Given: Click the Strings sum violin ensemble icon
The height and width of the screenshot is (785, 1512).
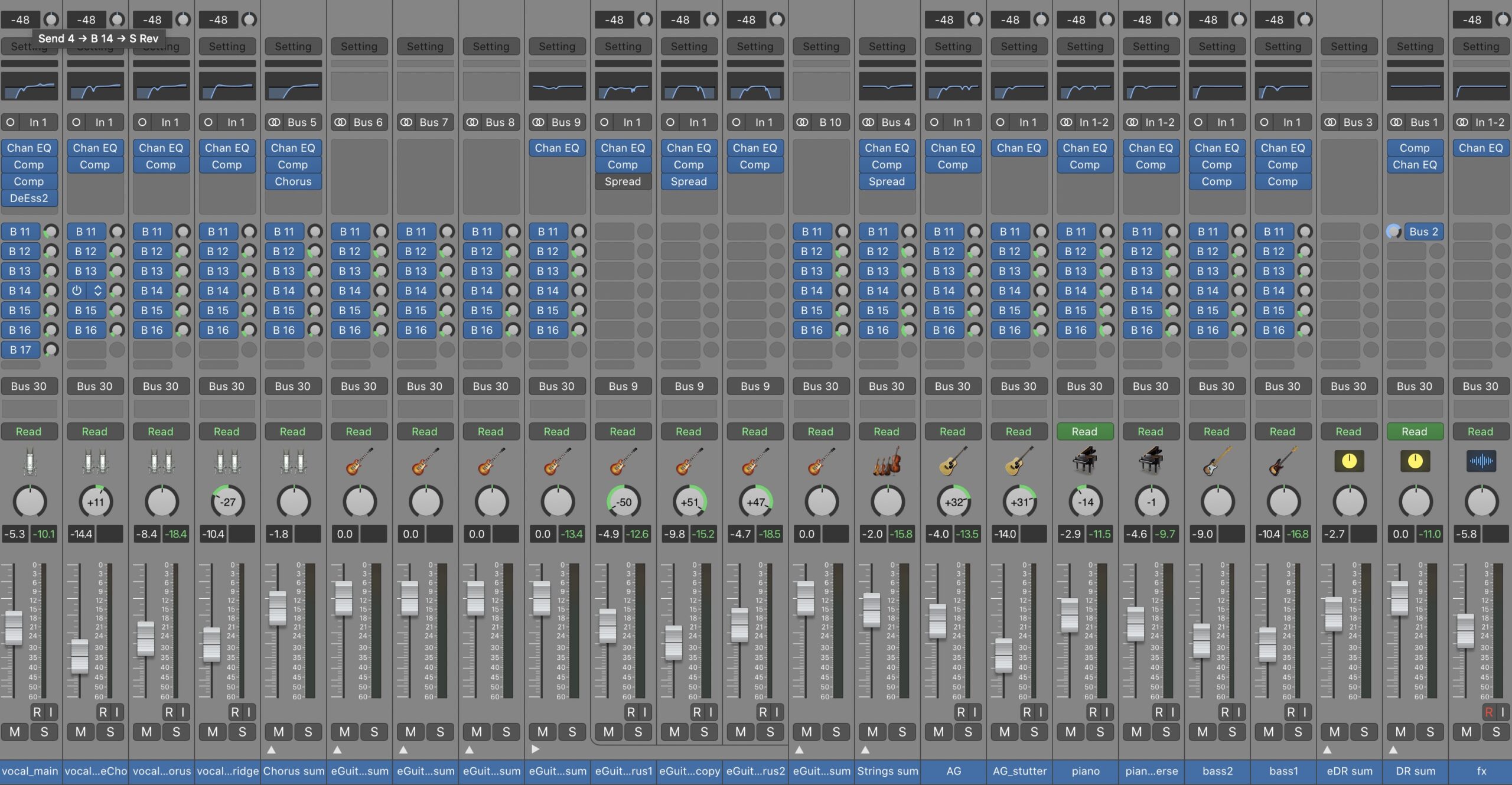Looking at the screenshot, I should pyautogui.click(x=887, y=461).
